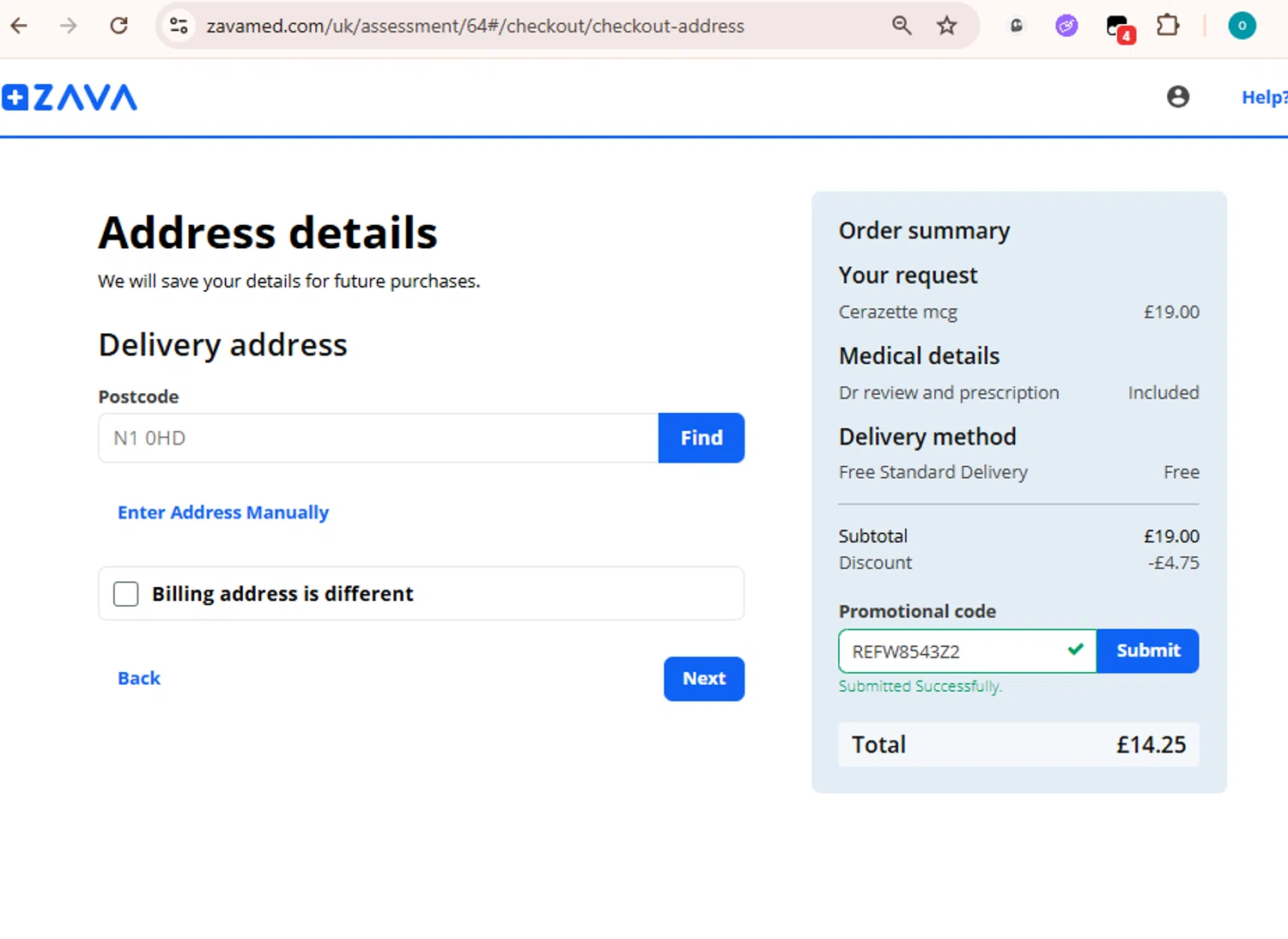Go back using browser back arrow
Screen dimensions: 1288x939
click(19, 26)
